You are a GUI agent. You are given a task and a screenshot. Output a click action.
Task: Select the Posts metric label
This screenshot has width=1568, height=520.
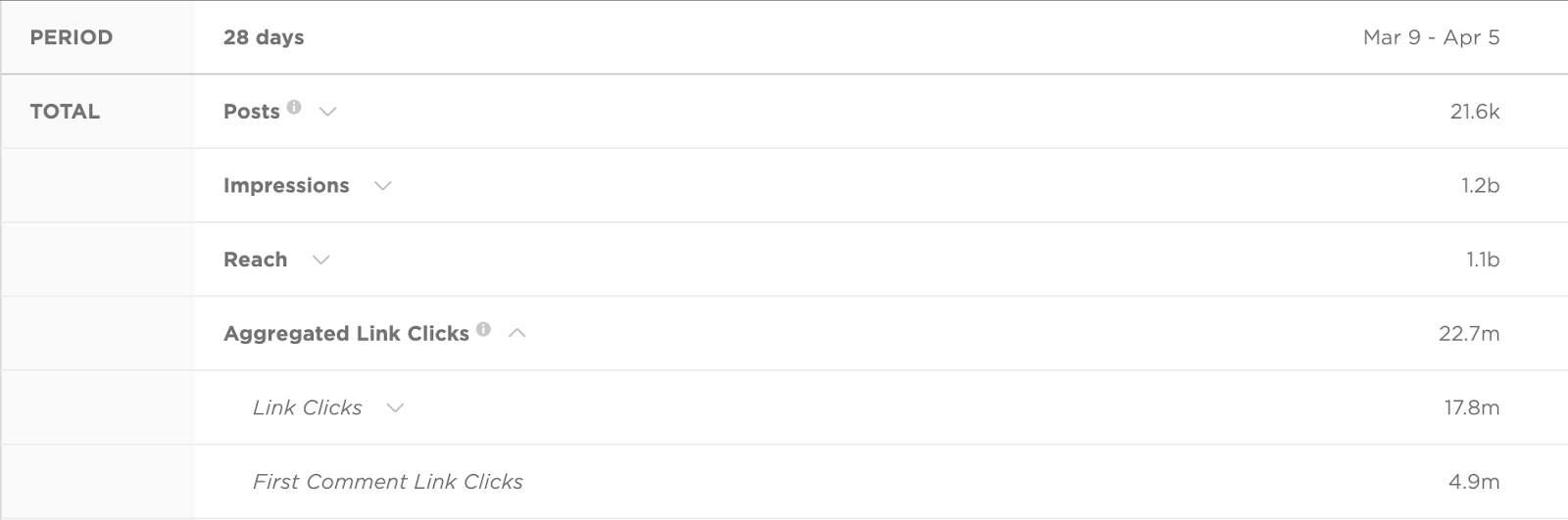coord(252,112)
